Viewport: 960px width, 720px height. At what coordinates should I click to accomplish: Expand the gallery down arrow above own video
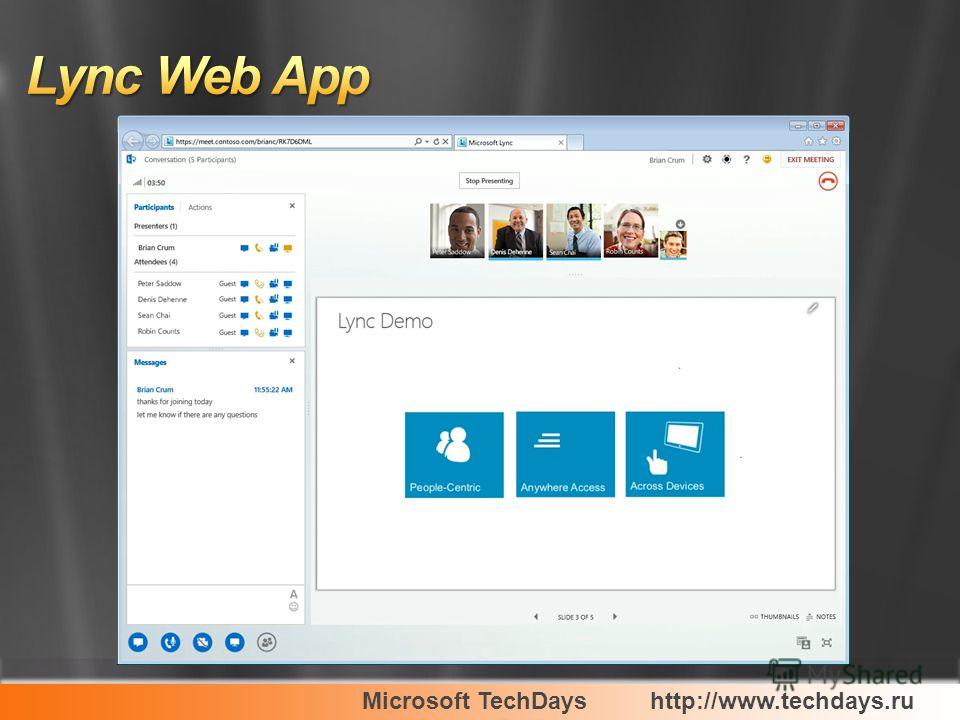680,224
